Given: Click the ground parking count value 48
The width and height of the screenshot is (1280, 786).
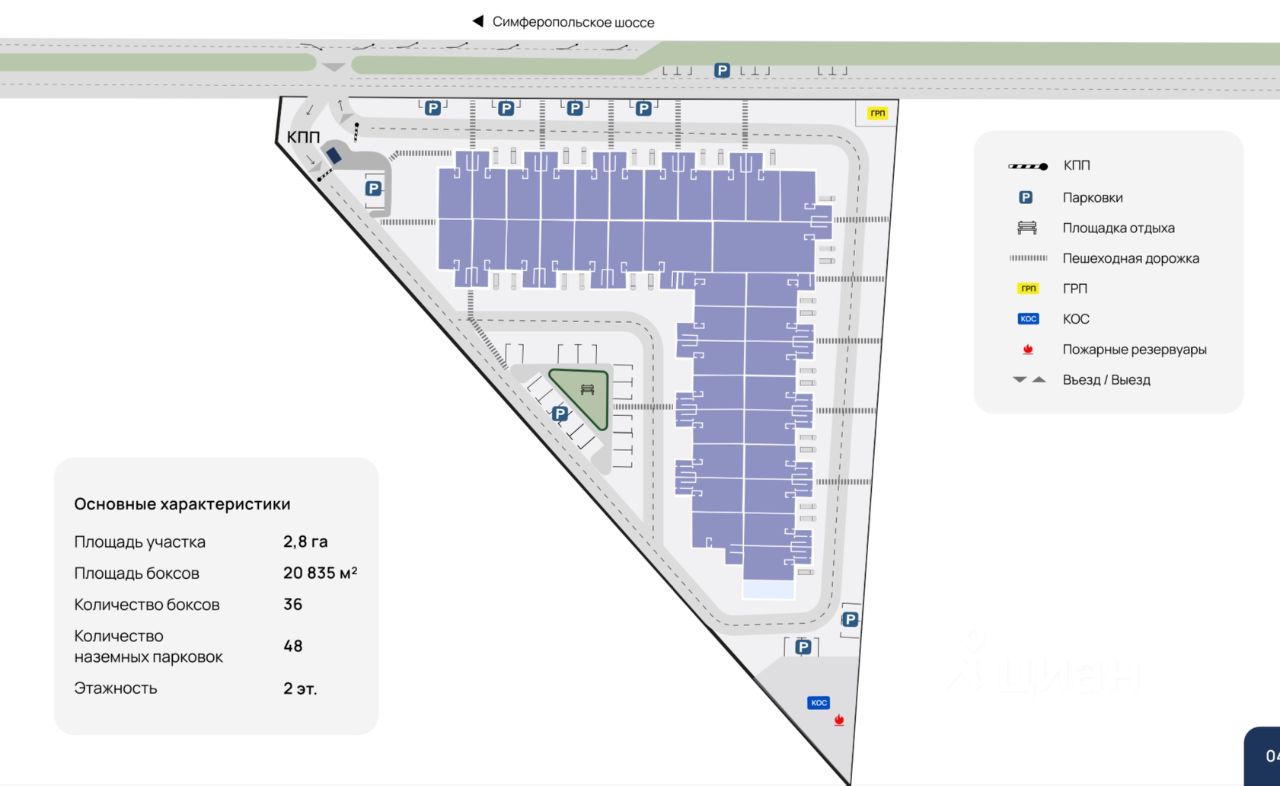Looking at the screenshot, I should (x=293, y=646).
